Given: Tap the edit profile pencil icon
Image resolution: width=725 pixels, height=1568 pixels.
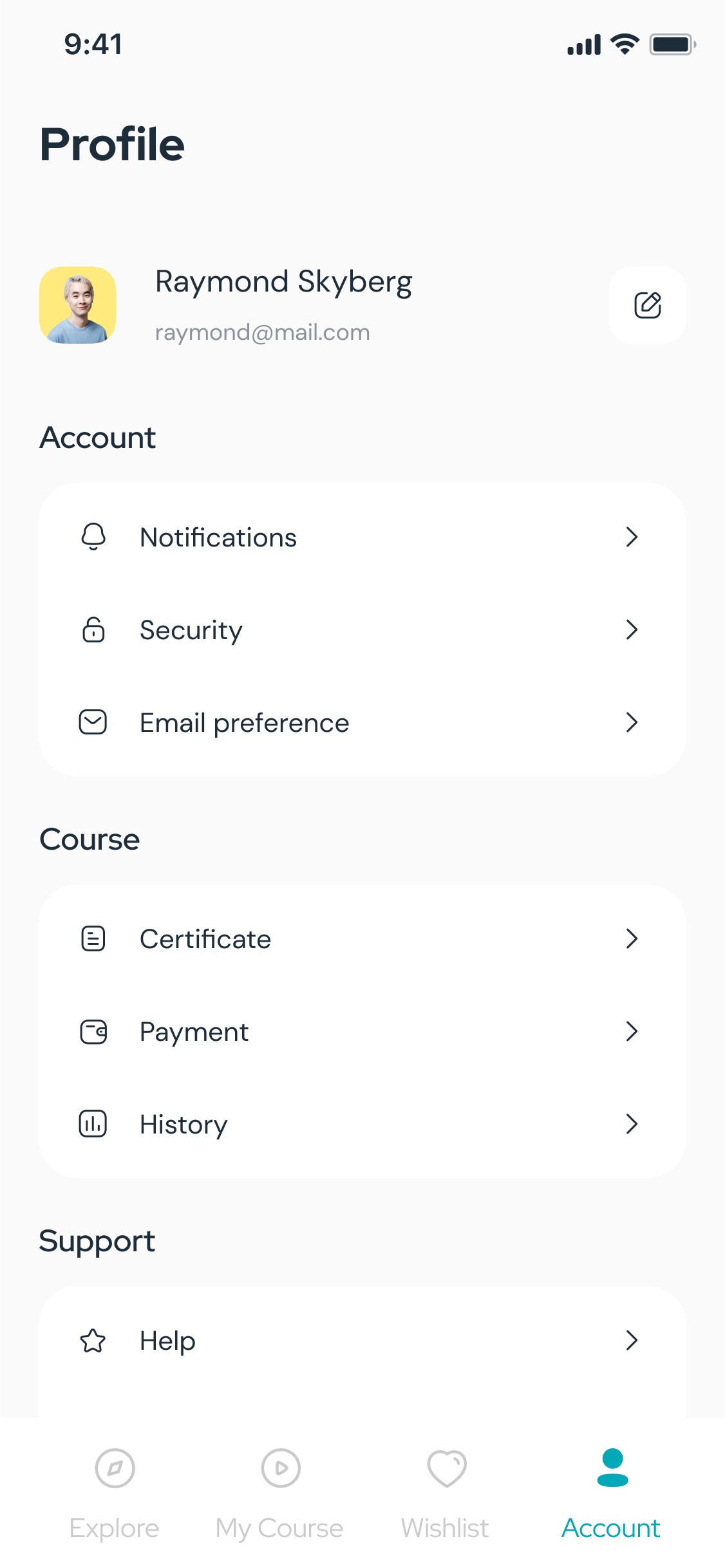Looking at the screenshot, I should (x=647, y=305).
